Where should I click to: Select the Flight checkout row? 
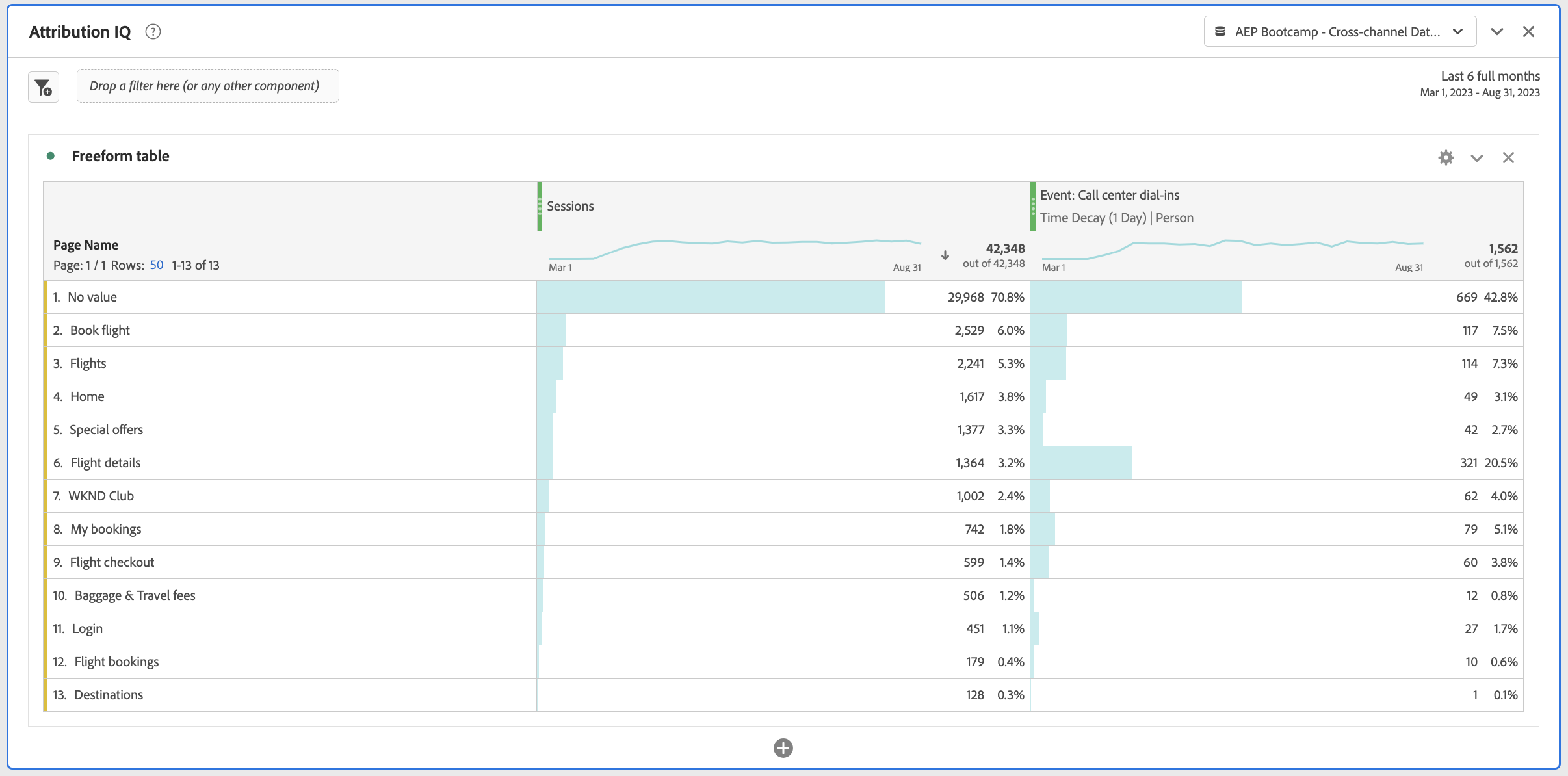pos(783,562)
